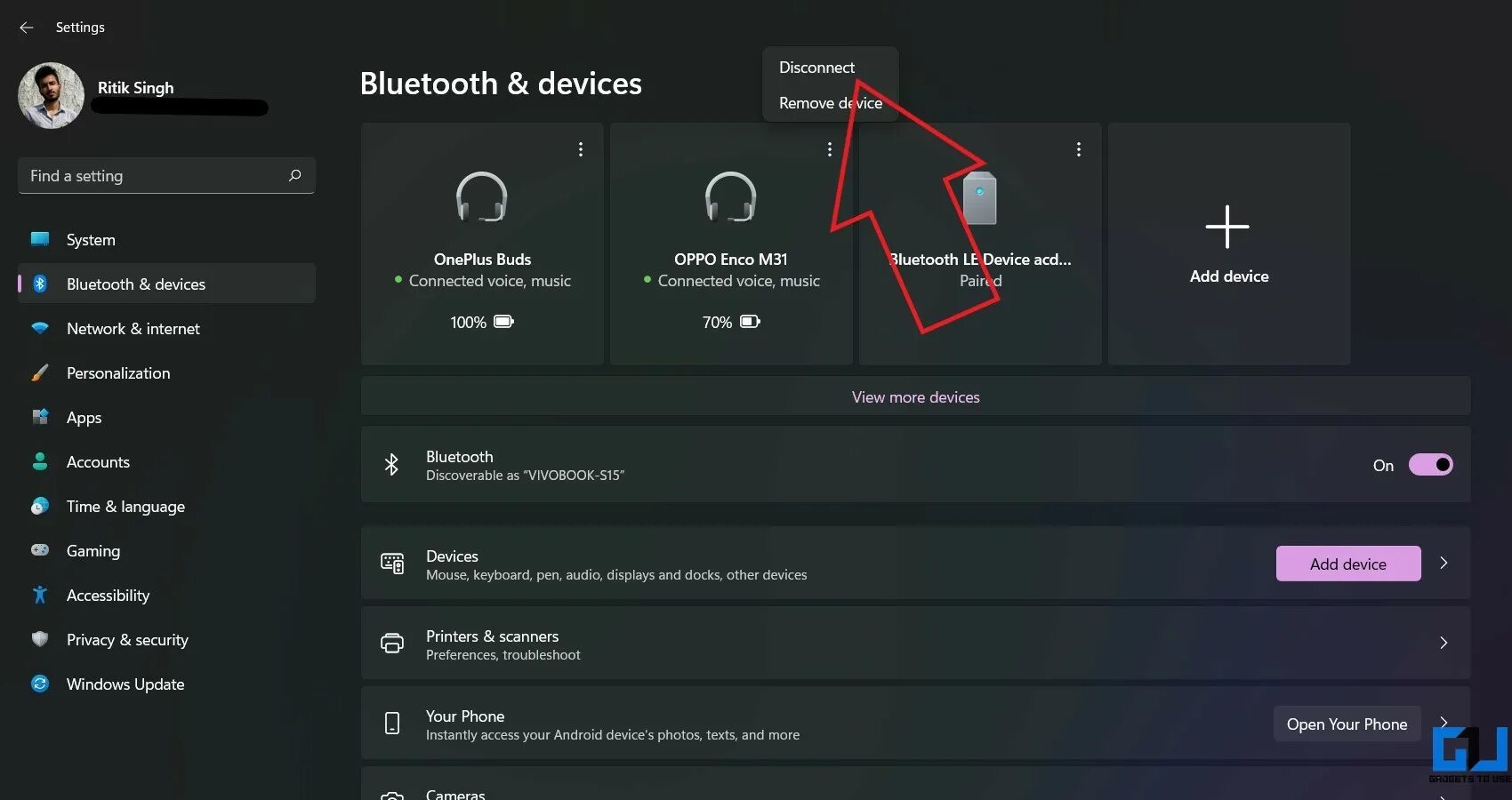Viewport: 1512px width, 800px height.
Task: Open Network & internet settings
Action: click(x=133, y=329)
